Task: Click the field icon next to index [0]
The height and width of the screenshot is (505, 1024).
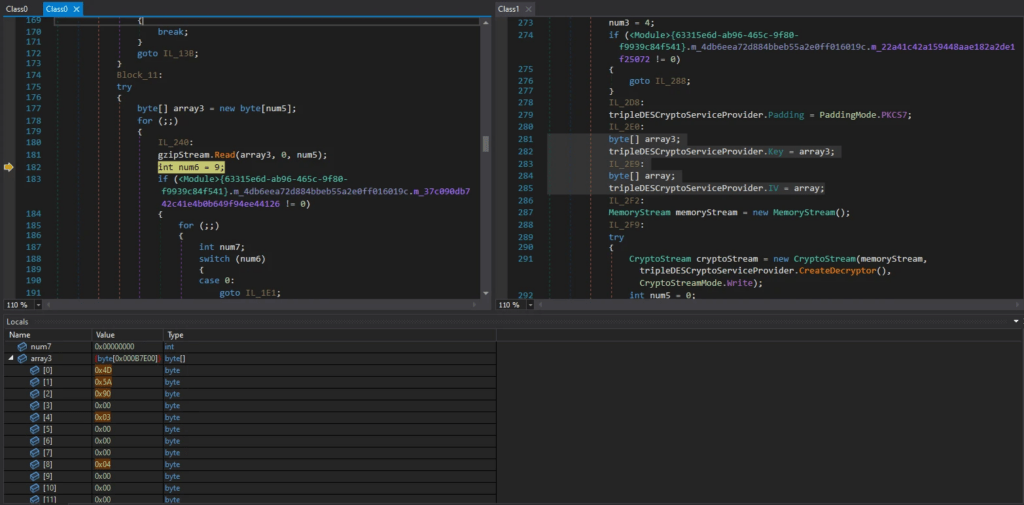Action: pyautogui.click(x=34, y=370)
